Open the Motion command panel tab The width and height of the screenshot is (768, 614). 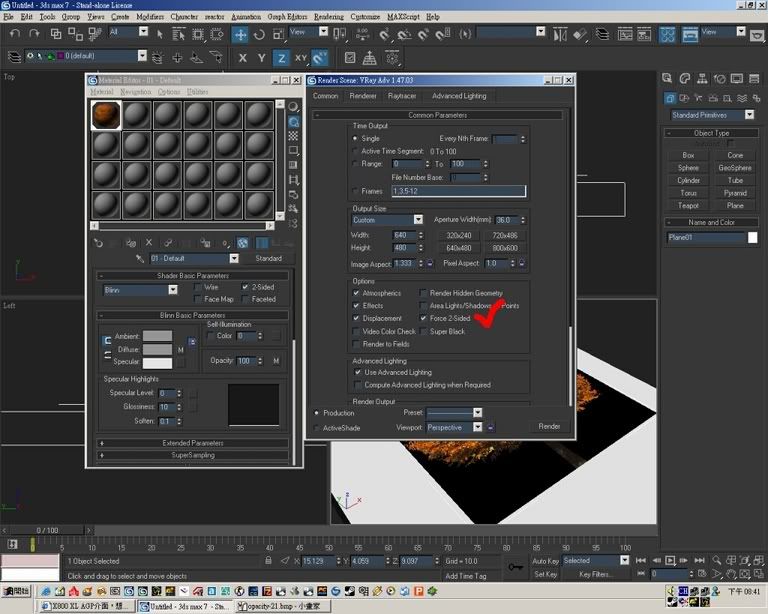pyautogui.click(x=720, y=78)
